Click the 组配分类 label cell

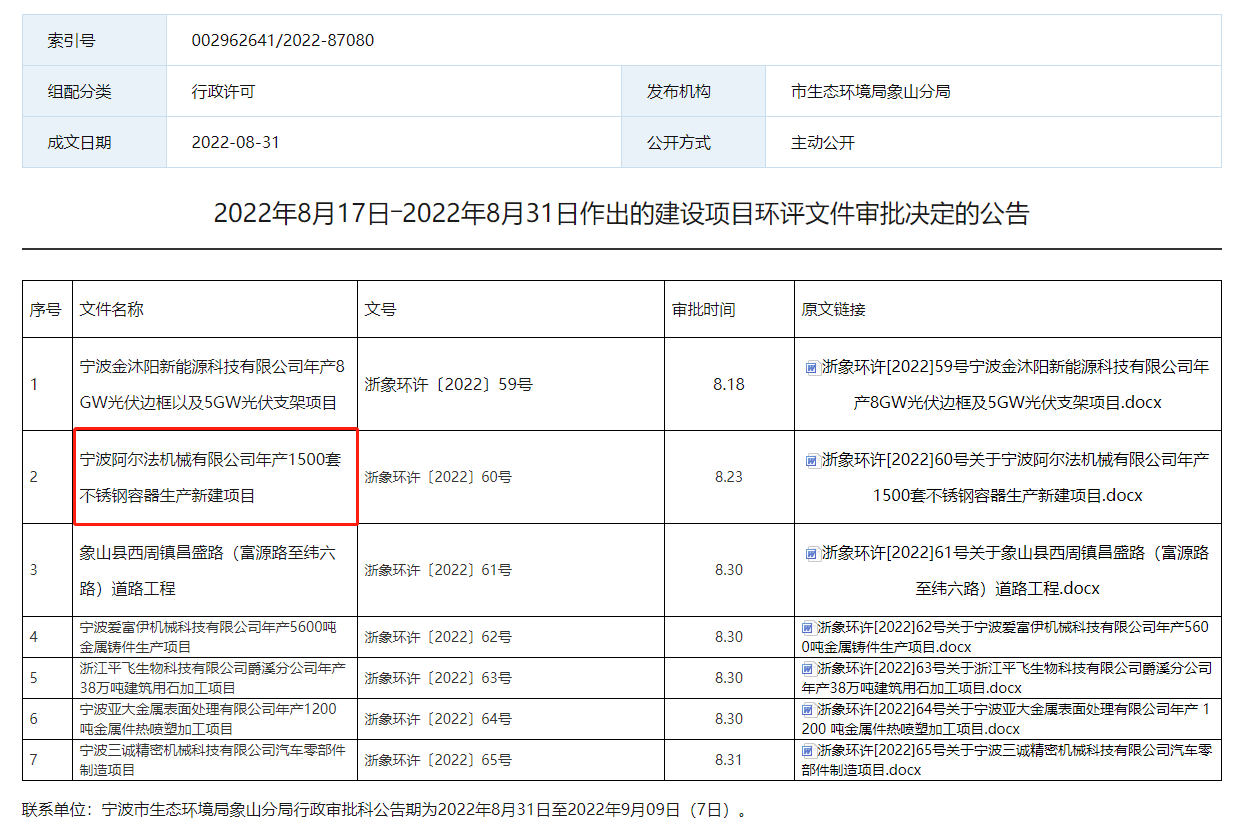(94, 91)
